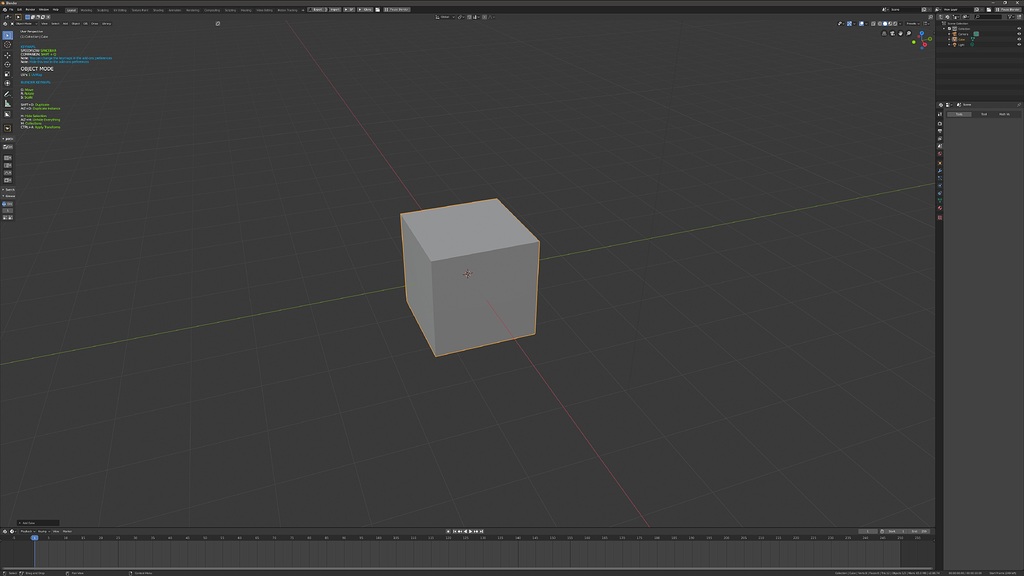Open Texture properties checker tab
Viewport: 1024px width, 576px height.
click(940, 217)
